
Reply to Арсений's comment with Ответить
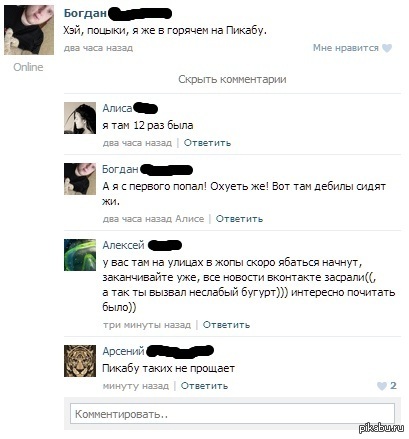pos(204,386)
